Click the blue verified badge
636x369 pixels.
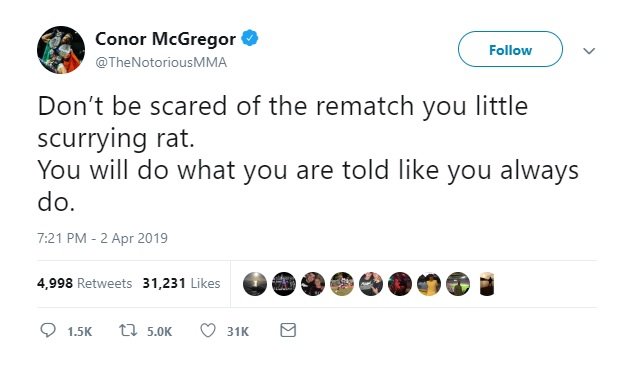250,38
